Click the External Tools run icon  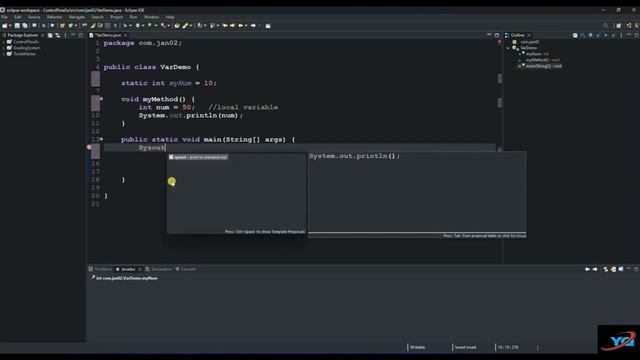click(x=163, y=25)
